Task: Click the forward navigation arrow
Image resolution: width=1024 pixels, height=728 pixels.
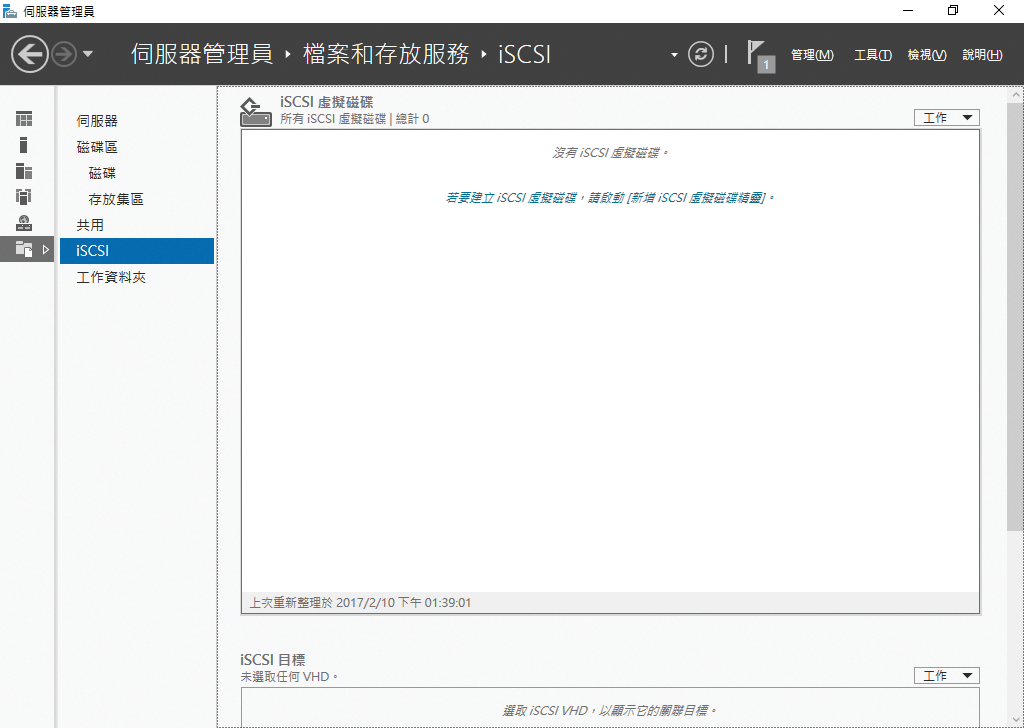Action: coord(64,54)
